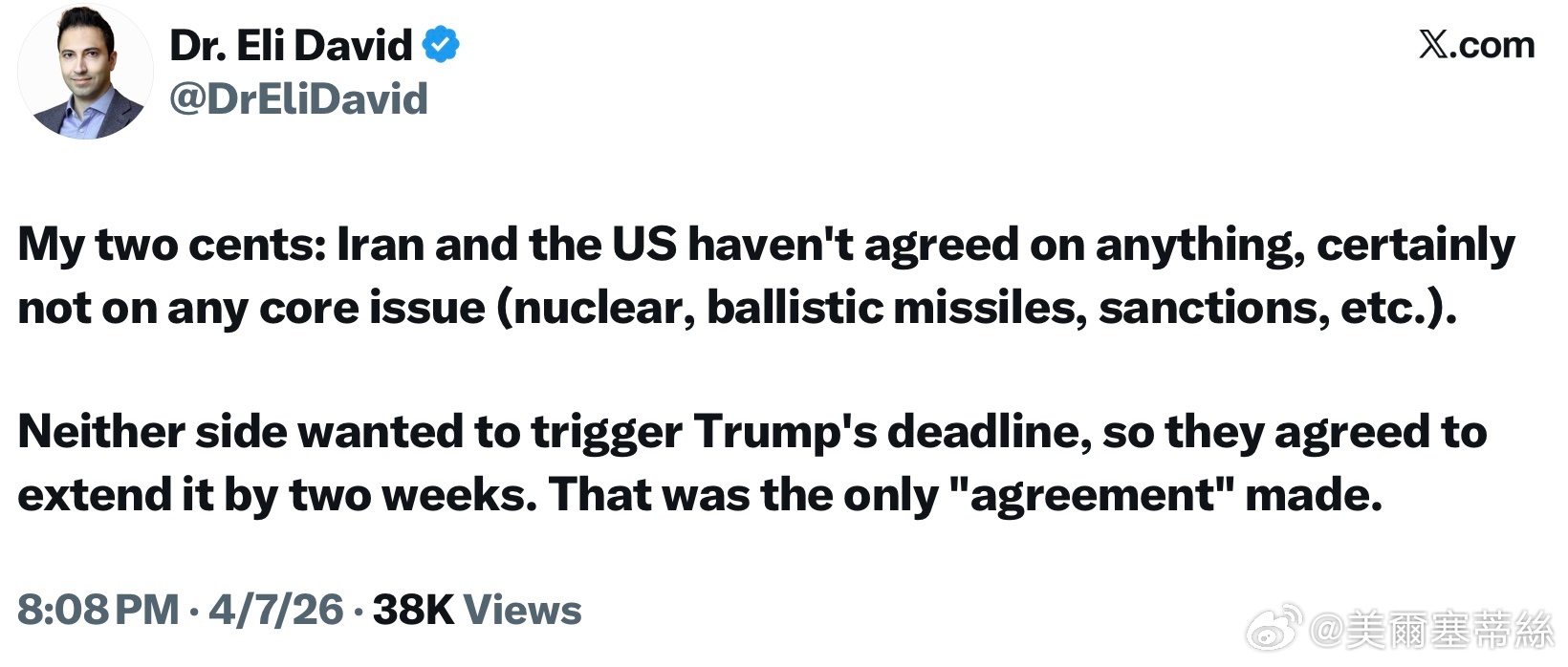Open the 8:08 PM timestamp
The image size is (1568, 667).
click(x=98, y=610)
